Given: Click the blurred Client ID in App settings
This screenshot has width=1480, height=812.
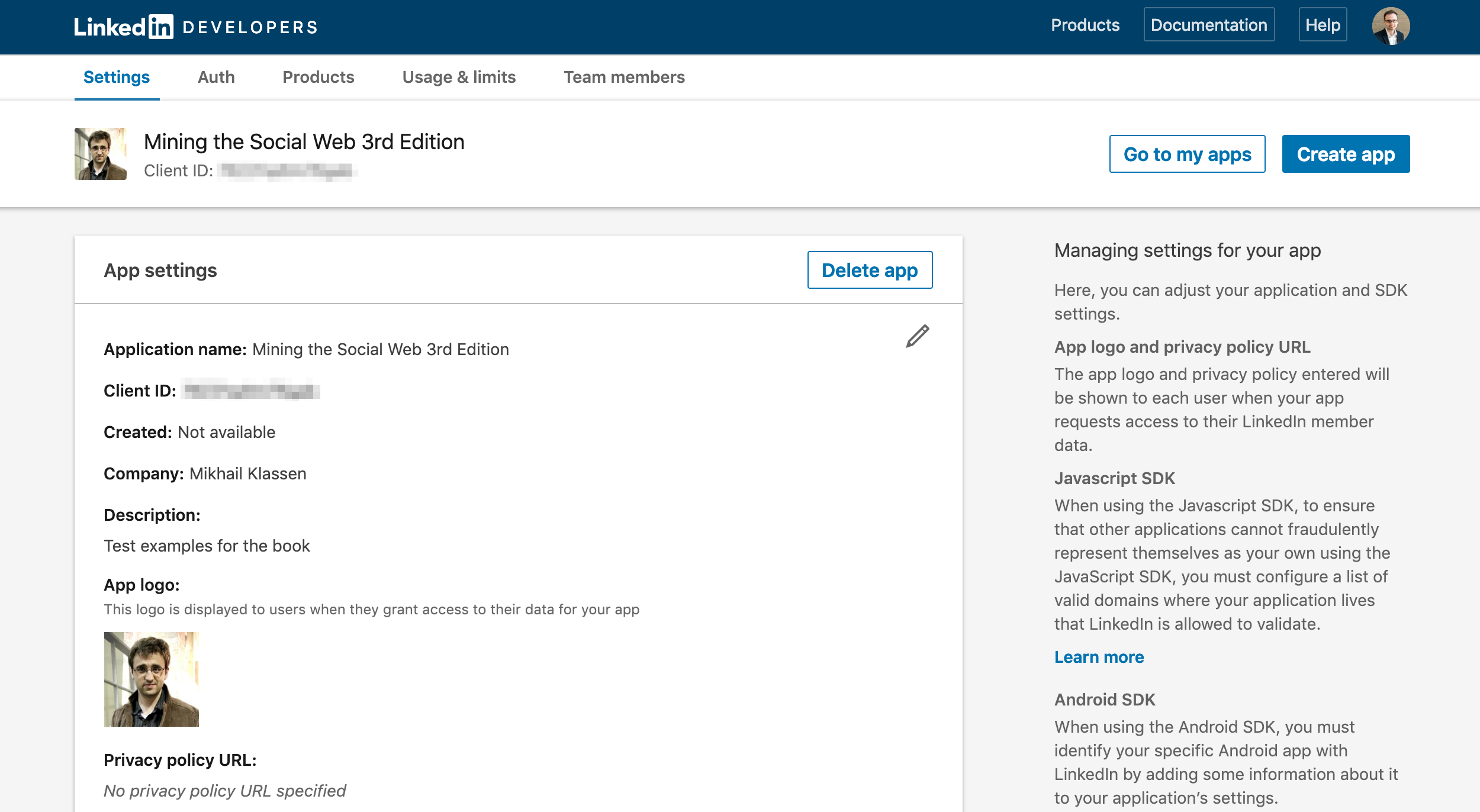Looking at the screenshot, I should point(251,391).
